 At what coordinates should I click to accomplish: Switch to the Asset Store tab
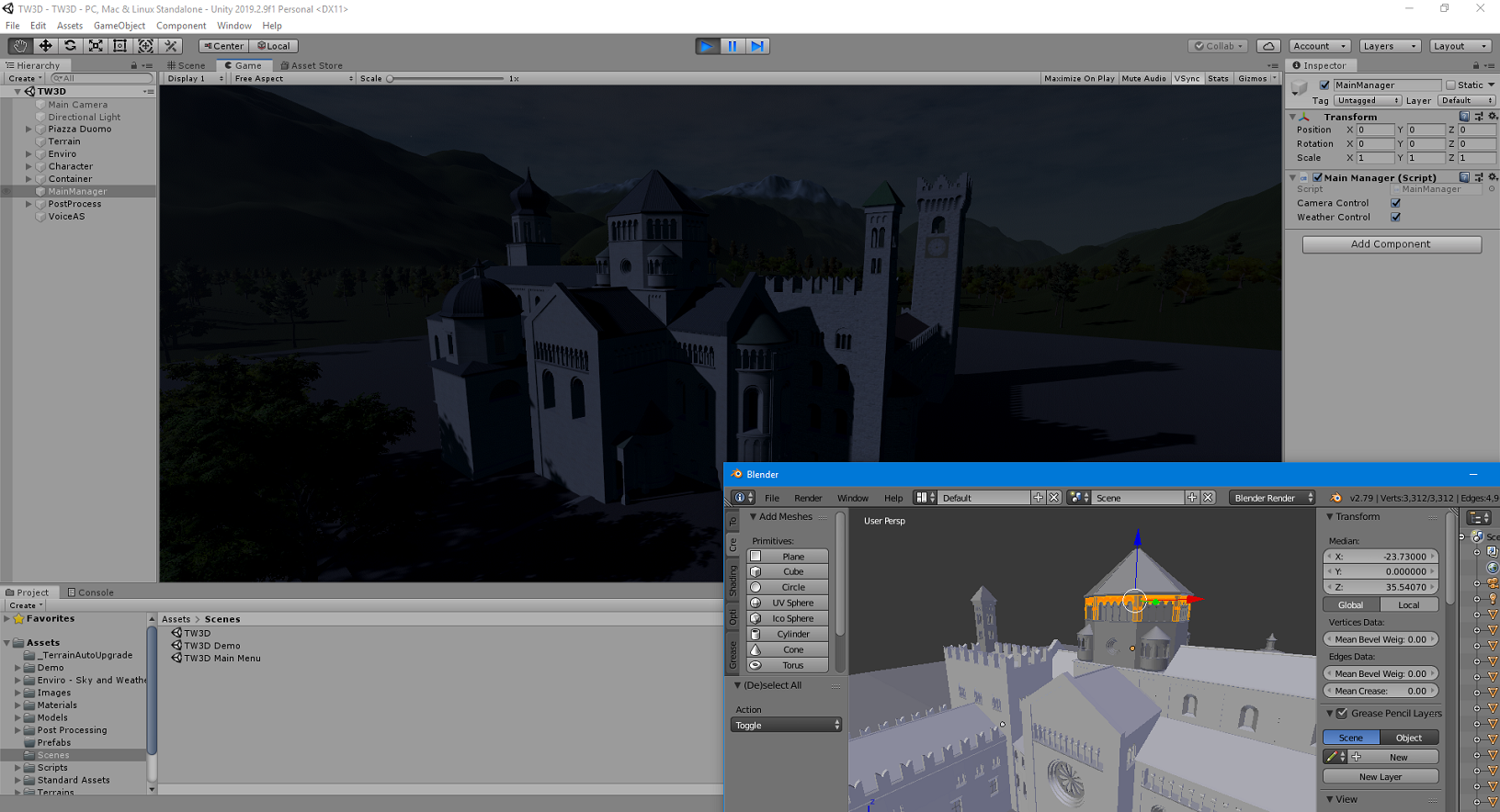click(x=312, y=65)
